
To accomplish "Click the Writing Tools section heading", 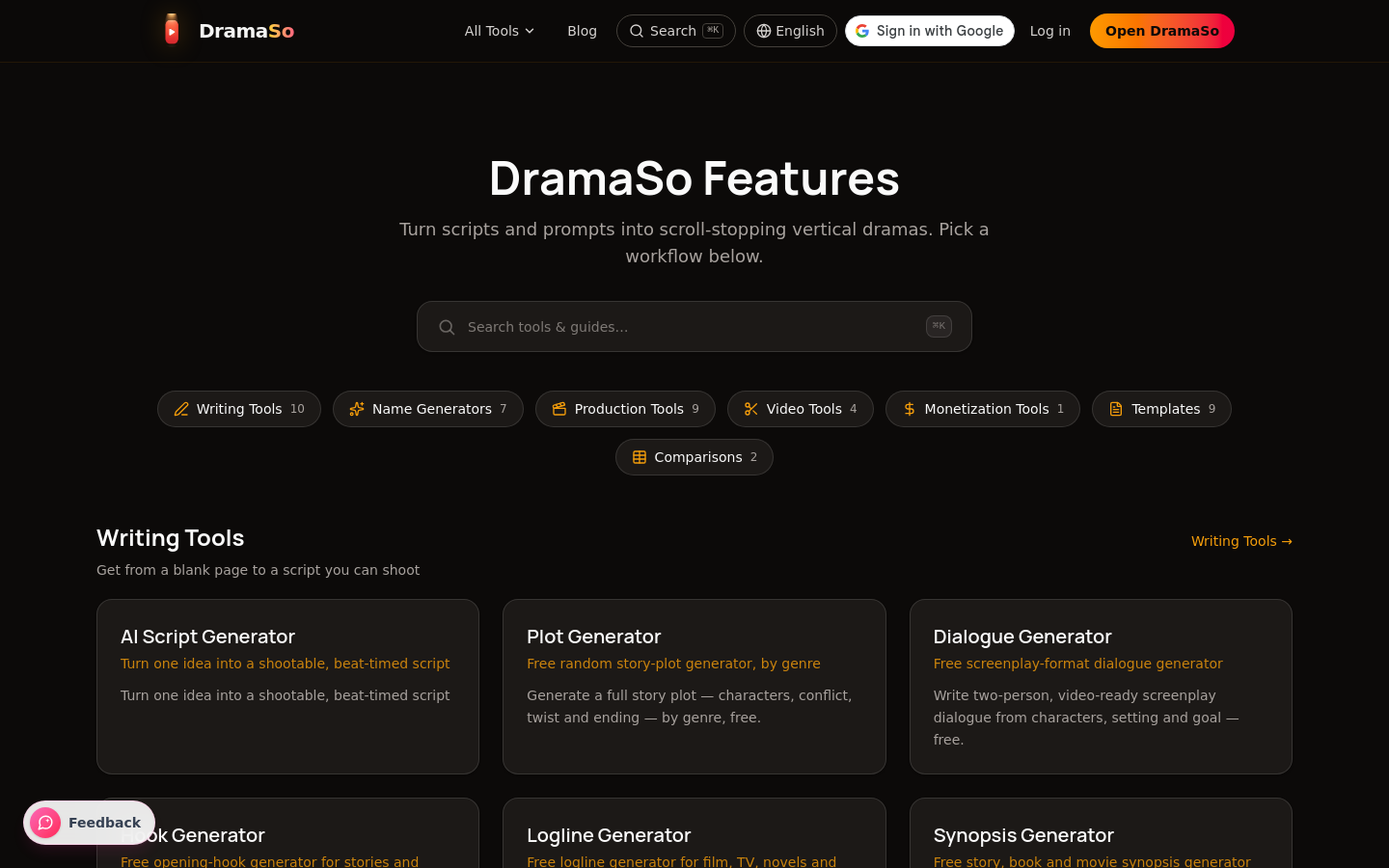I will coord(171,538).
